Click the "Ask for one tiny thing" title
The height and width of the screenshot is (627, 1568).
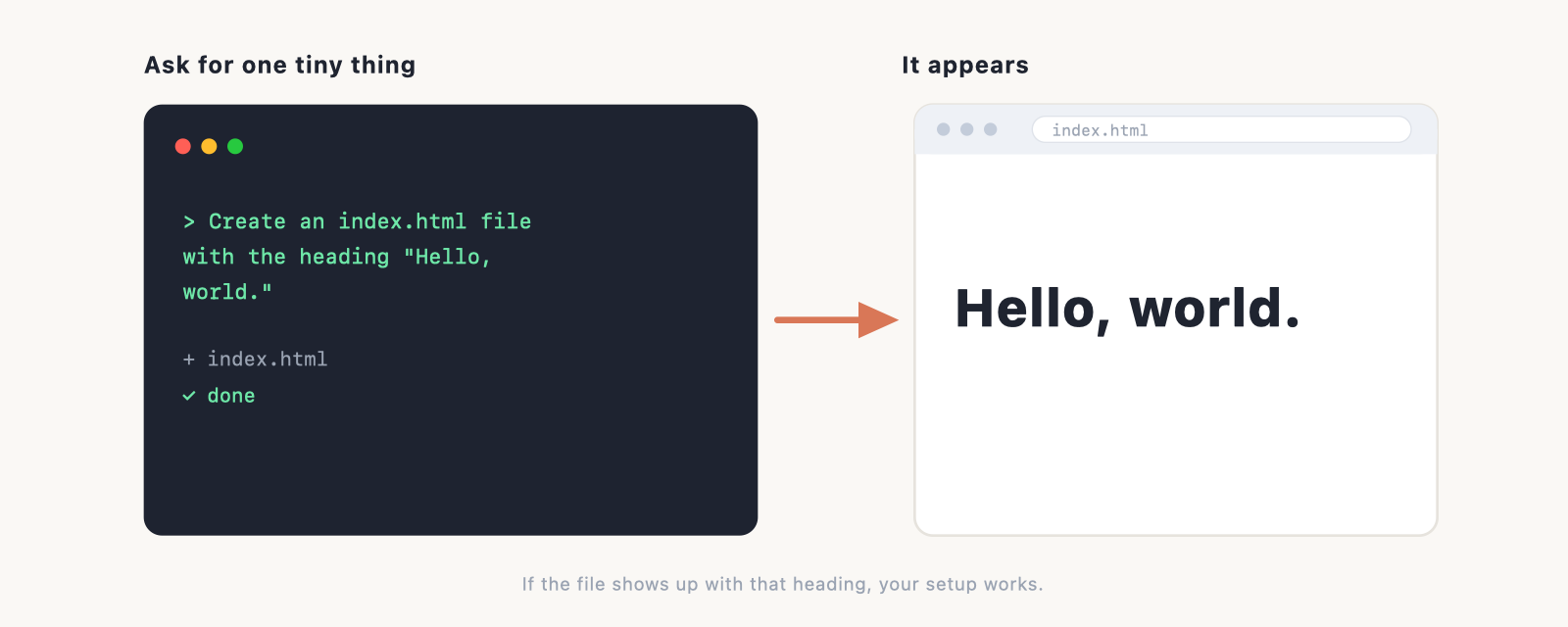(x=280, y=65)
